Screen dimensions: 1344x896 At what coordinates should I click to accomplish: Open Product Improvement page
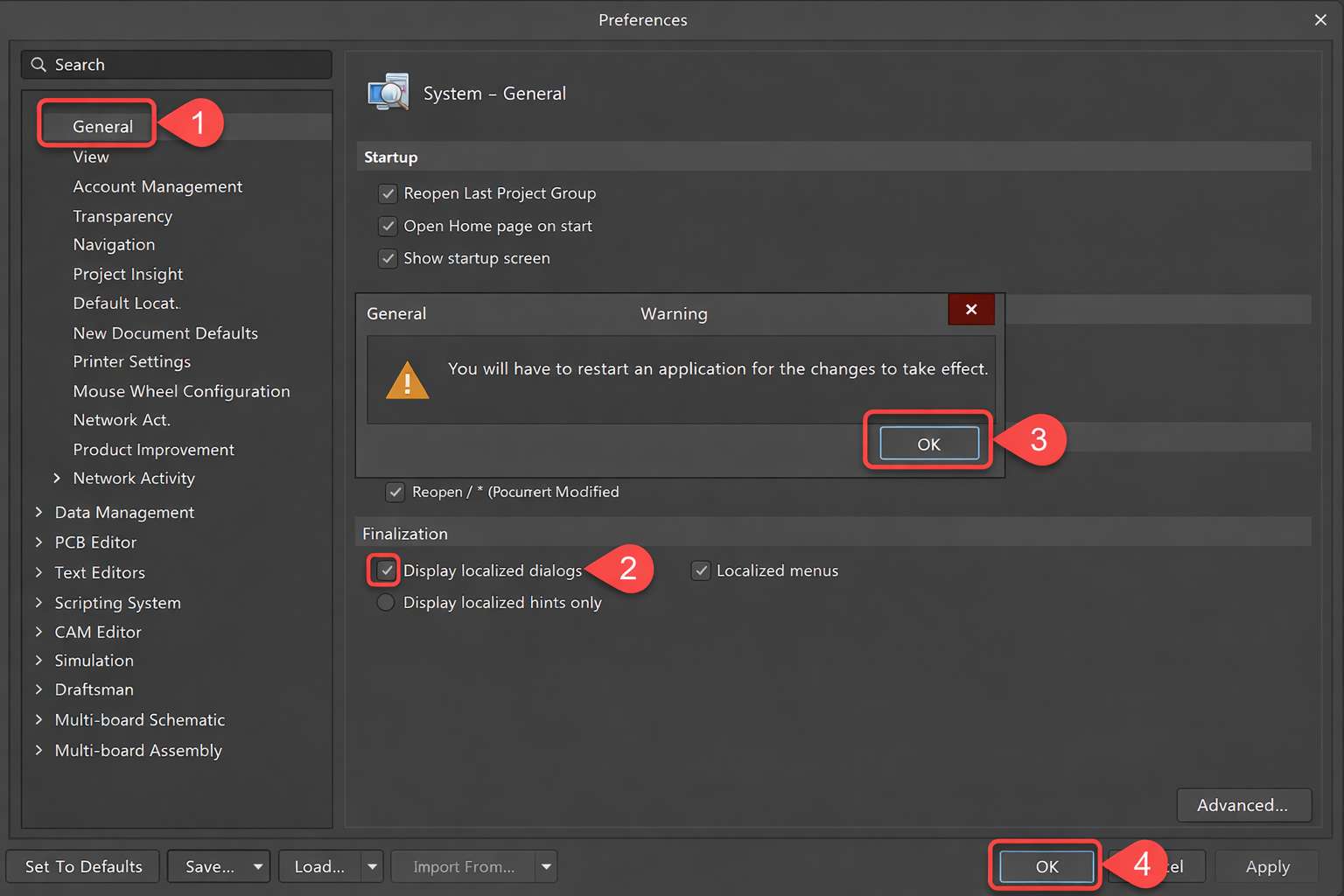[153, 450]
